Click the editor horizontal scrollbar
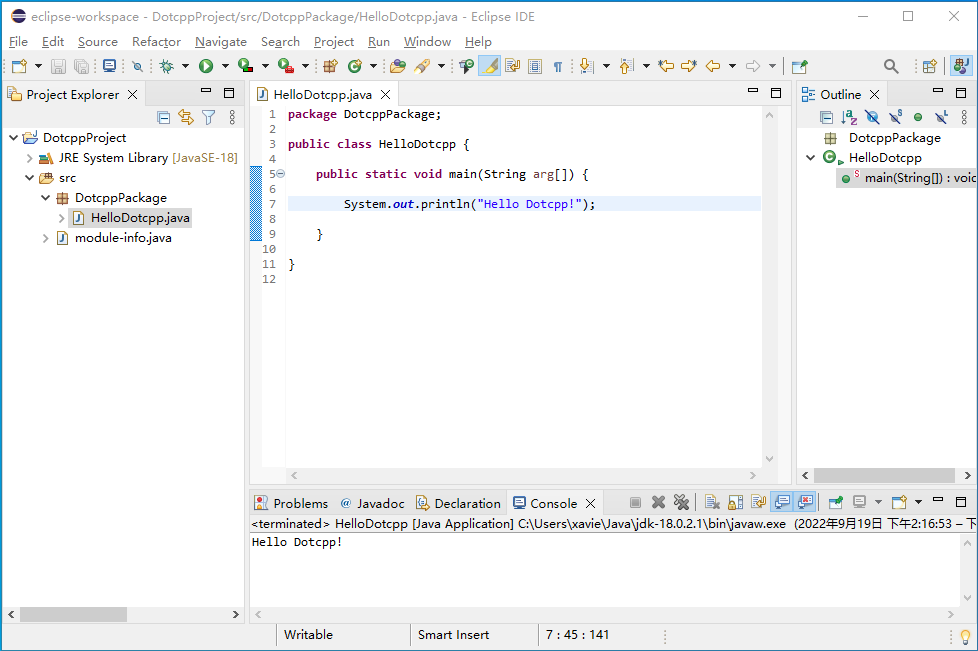This screenshot has height=651, width=978. pos(523,476)
